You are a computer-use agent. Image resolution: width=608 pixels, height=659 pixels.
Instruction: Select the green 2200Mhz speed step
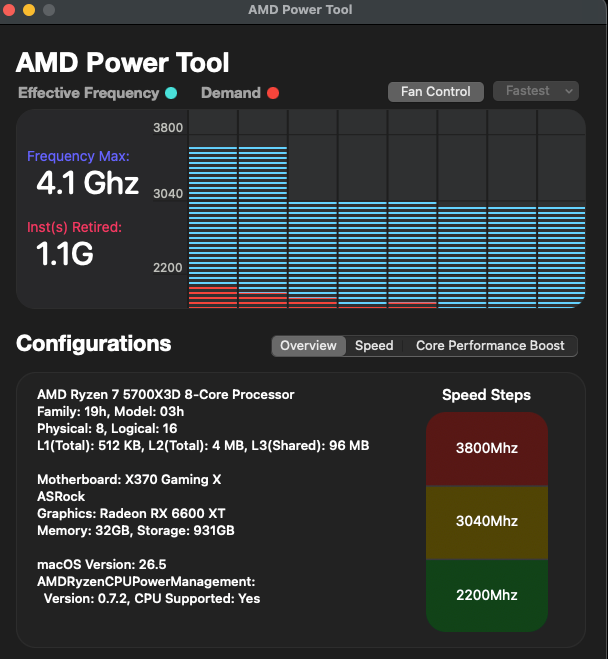click(x=487, y=596)
